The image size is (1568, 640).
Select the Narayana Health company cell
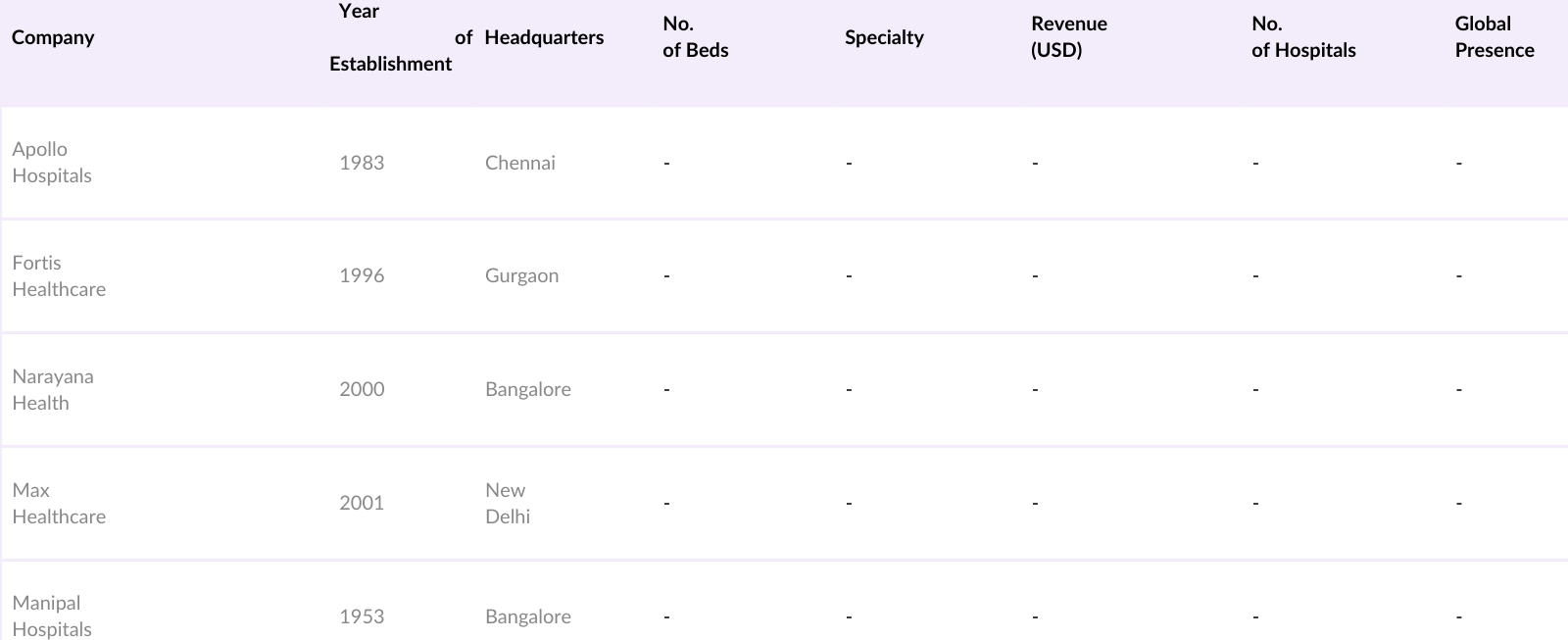click(53, 389)
